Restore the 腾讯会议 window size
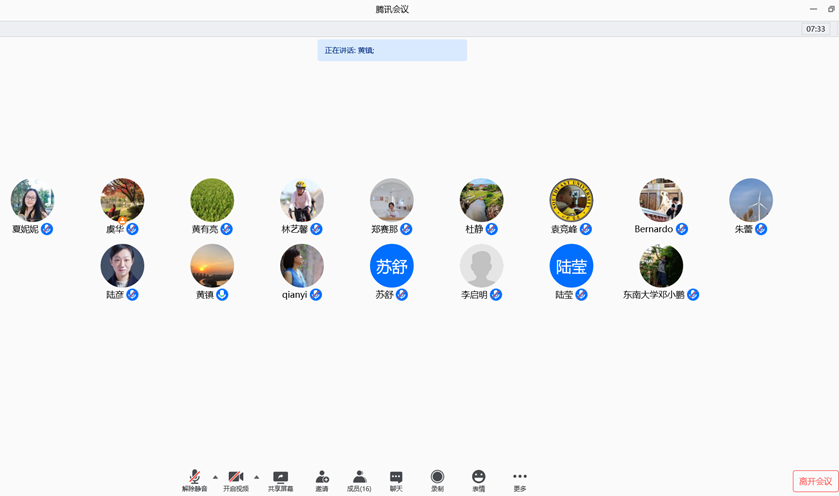 pyautogui.click(x=831, y=9)
